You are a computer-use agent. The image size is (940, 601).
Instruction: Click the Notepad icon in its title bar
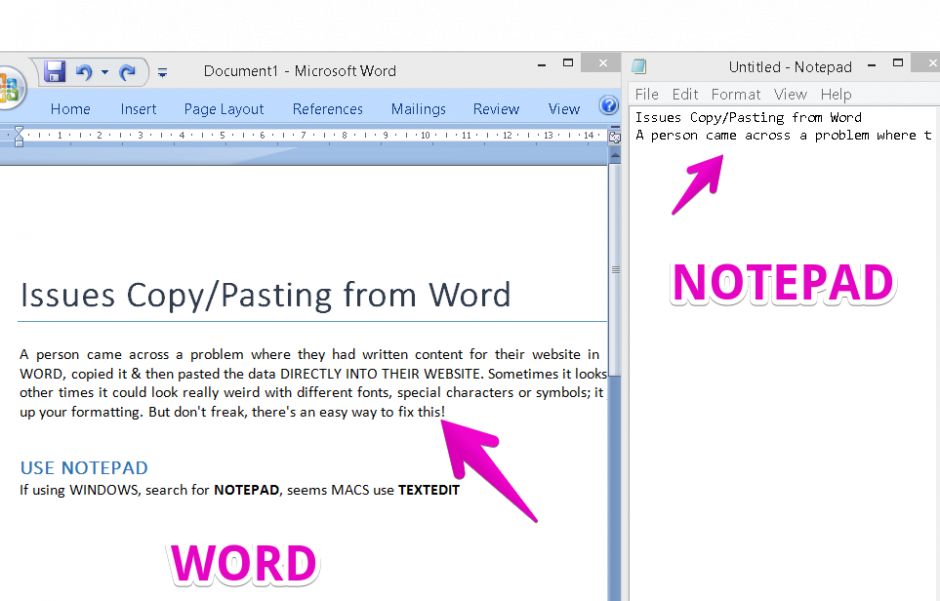[638, 66]
